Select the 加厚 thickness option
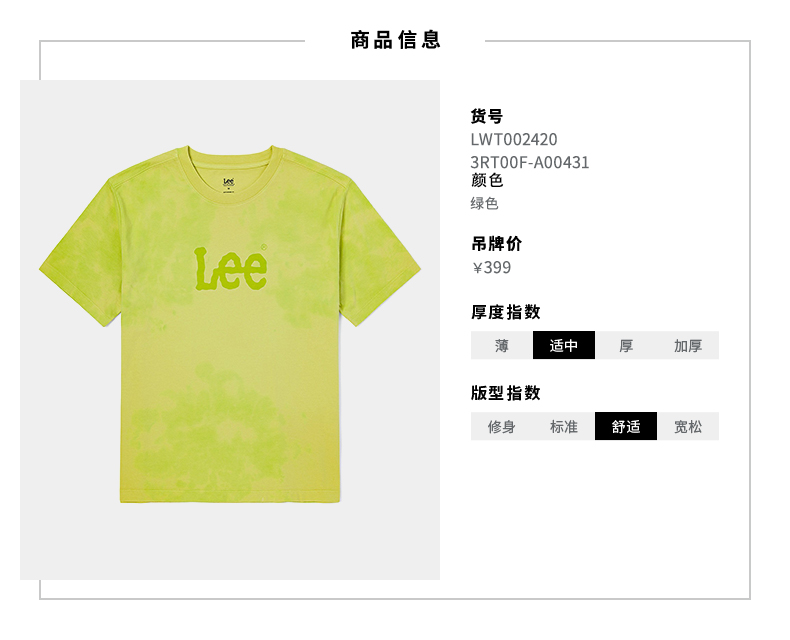790x640 pixels. click(688, 345)
